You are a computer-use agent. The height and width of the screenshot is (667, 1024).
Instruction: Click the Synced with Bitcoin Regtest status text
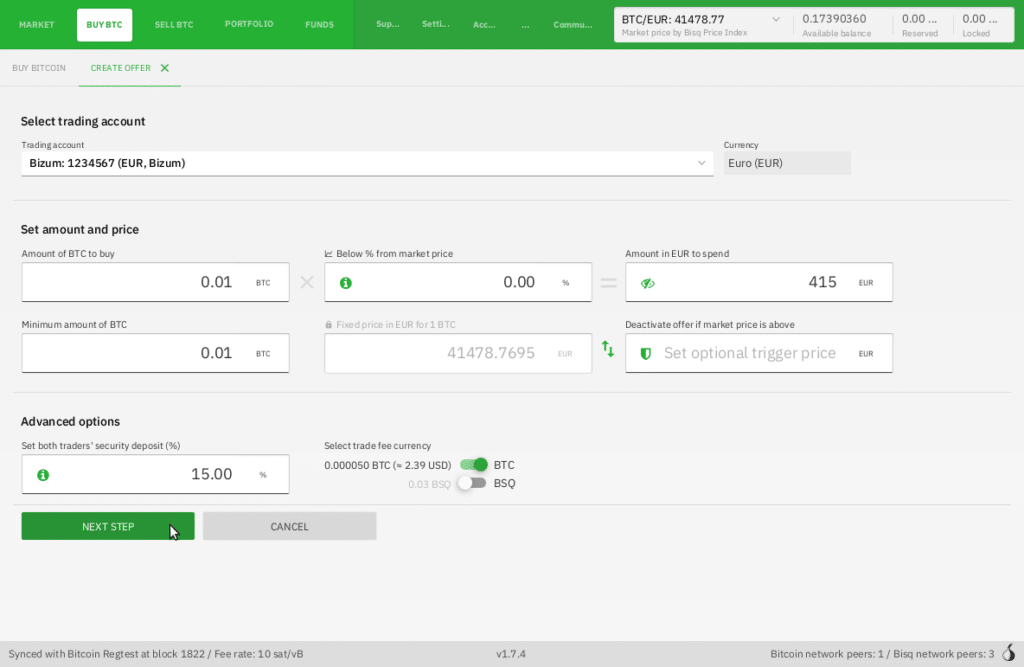[x=155, y=654]
